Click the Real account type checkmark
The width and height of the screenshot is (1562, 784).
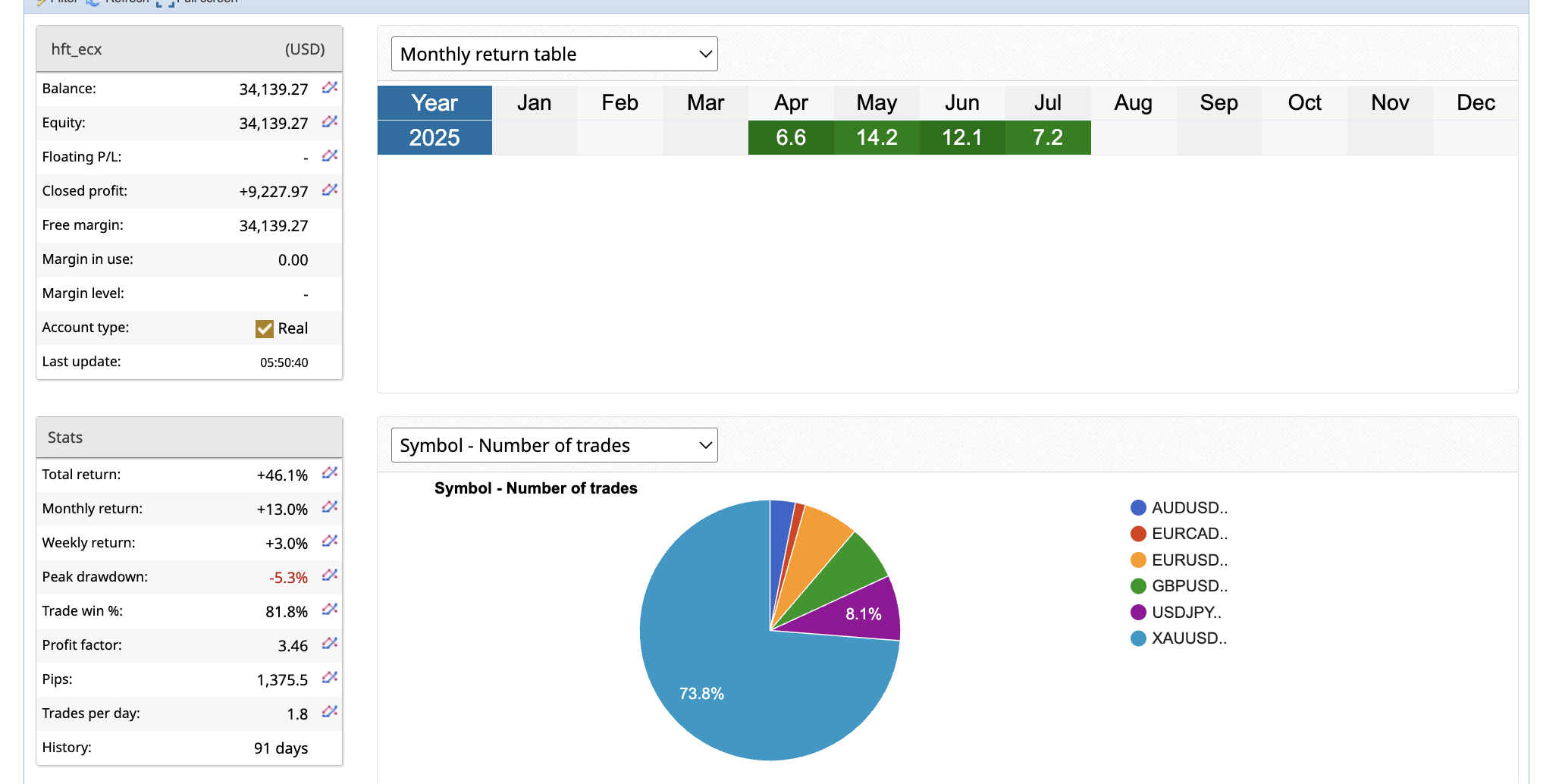point(265,328)
